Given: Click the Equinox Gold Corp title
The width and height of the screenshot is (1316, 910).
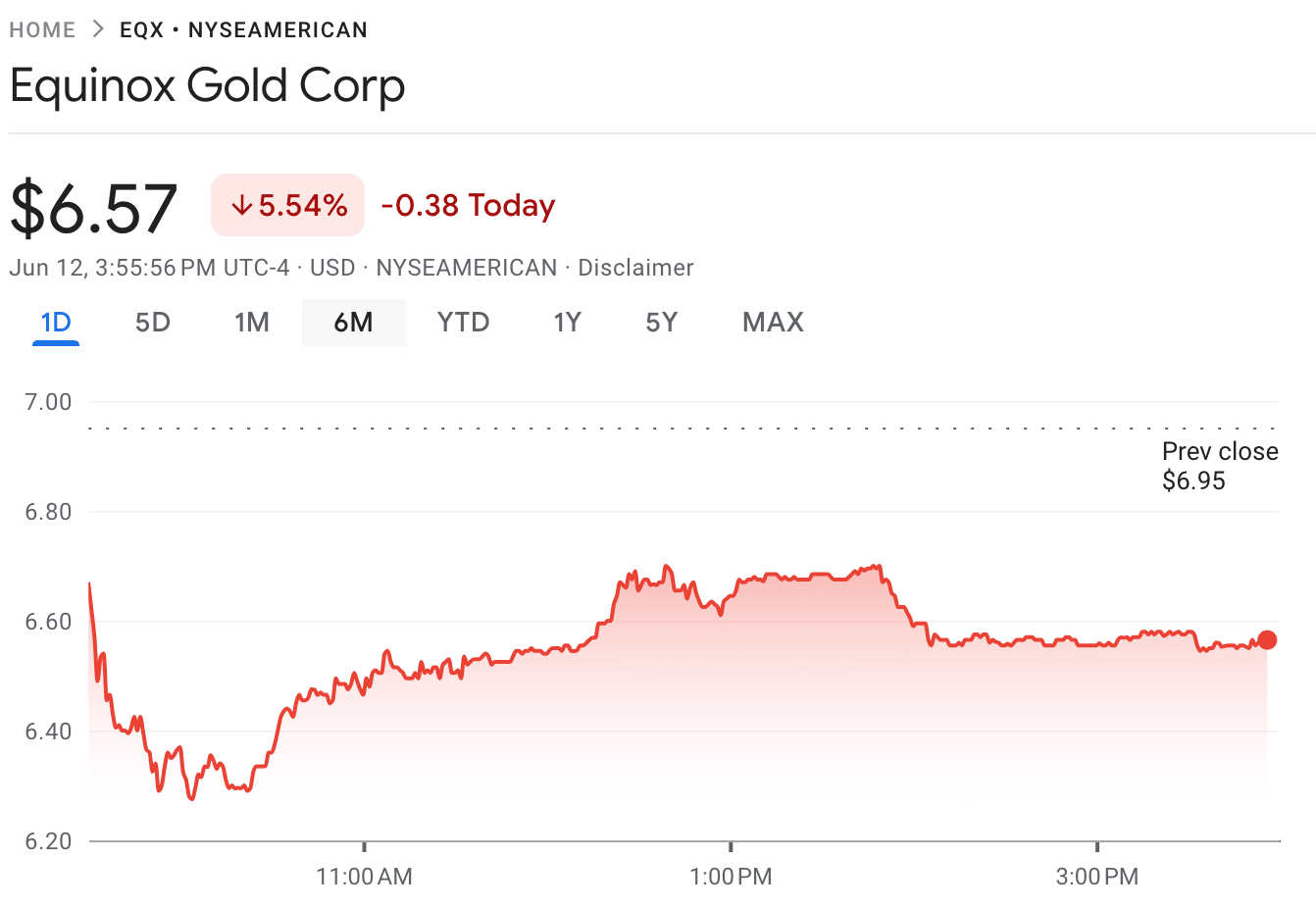Looking at the screenshot, I should [x=207, y=86].
